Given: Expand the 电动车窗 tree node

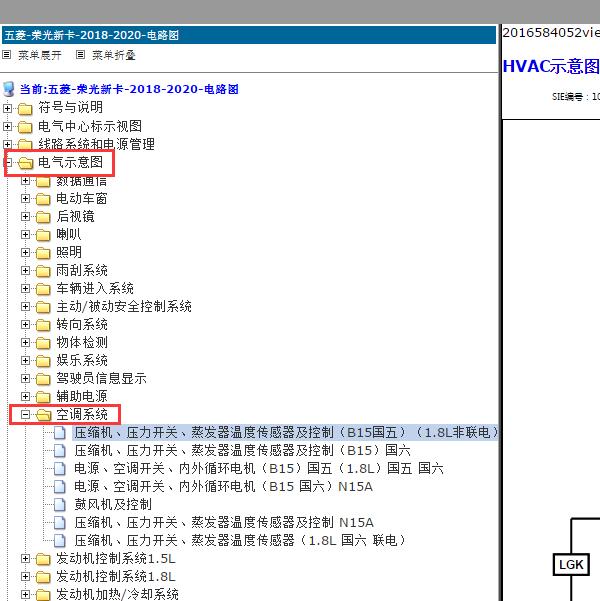Looking at the screenshot, I should pyautogui.click(x=25, y=199).
